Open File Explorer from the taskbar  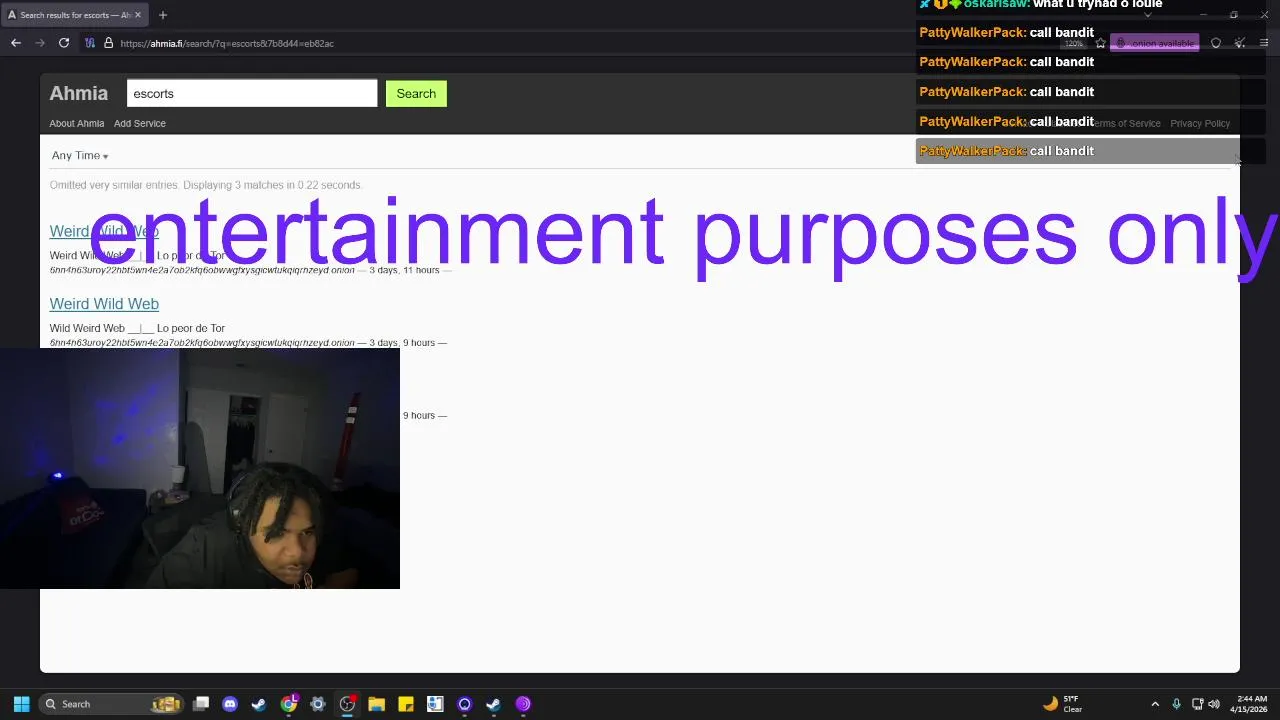(376, 704)
